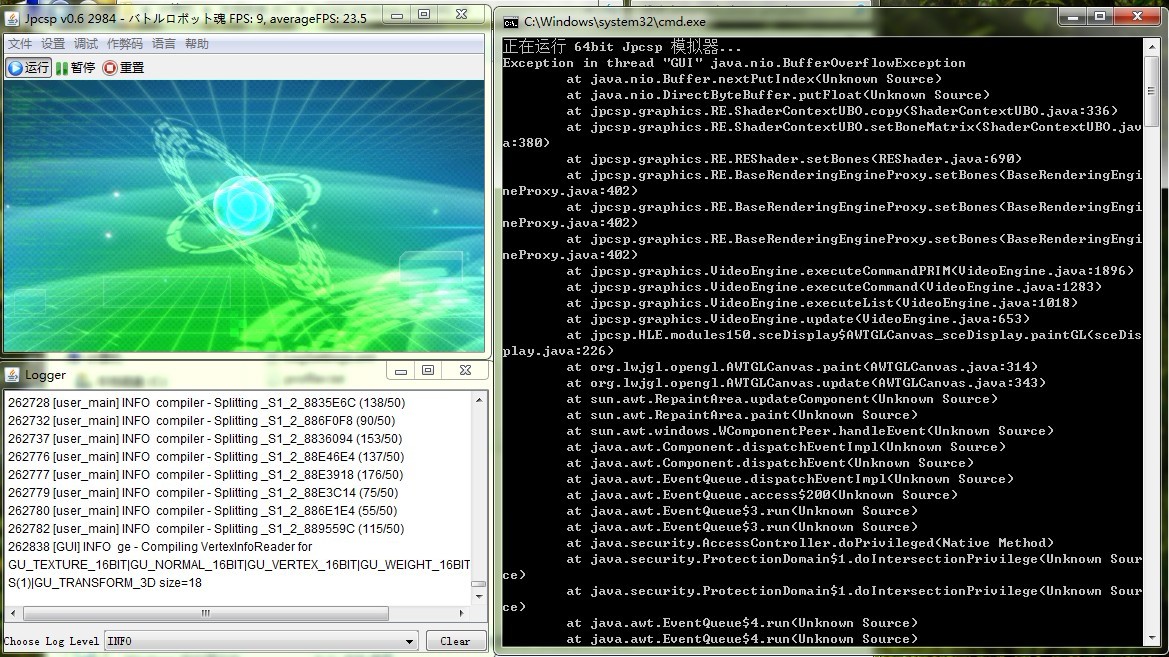The width and height of the screenshot is (1169, 657).
Task: Click the 暂停 (Pause) toolbar button
Action: pos(75,68)
